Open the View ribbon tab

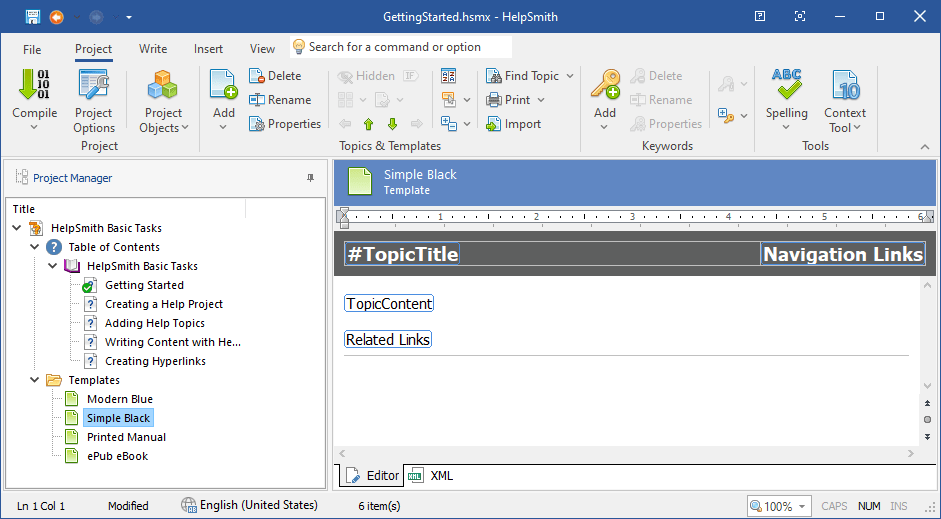pyautogui.click(x=262, y=49)
